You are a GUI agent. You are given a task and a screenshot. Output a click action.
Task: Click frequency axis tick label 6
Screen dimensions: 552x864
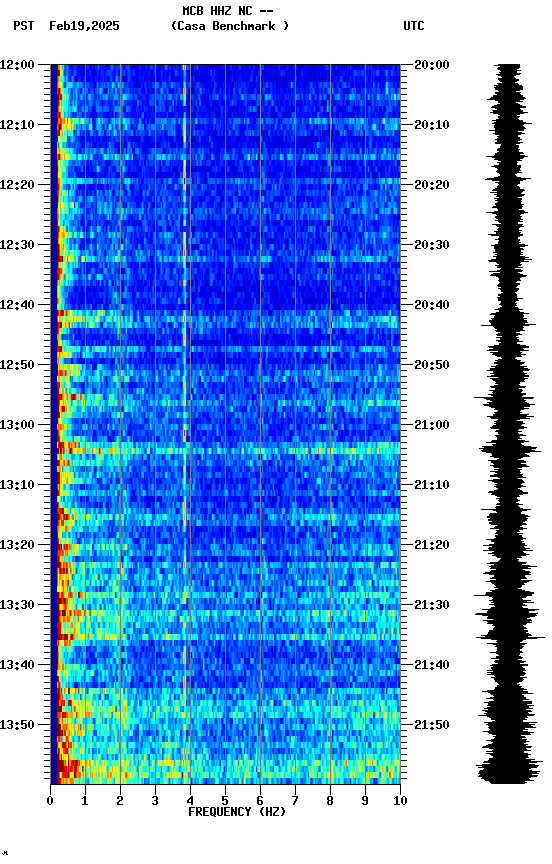coord(260,801)
